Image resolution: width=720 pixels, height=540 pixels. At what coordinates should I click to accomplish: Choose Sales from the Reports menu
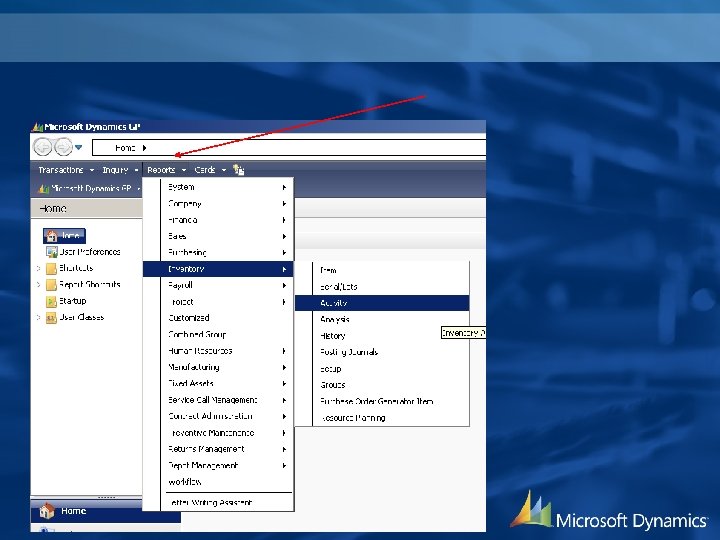[218, 236]
